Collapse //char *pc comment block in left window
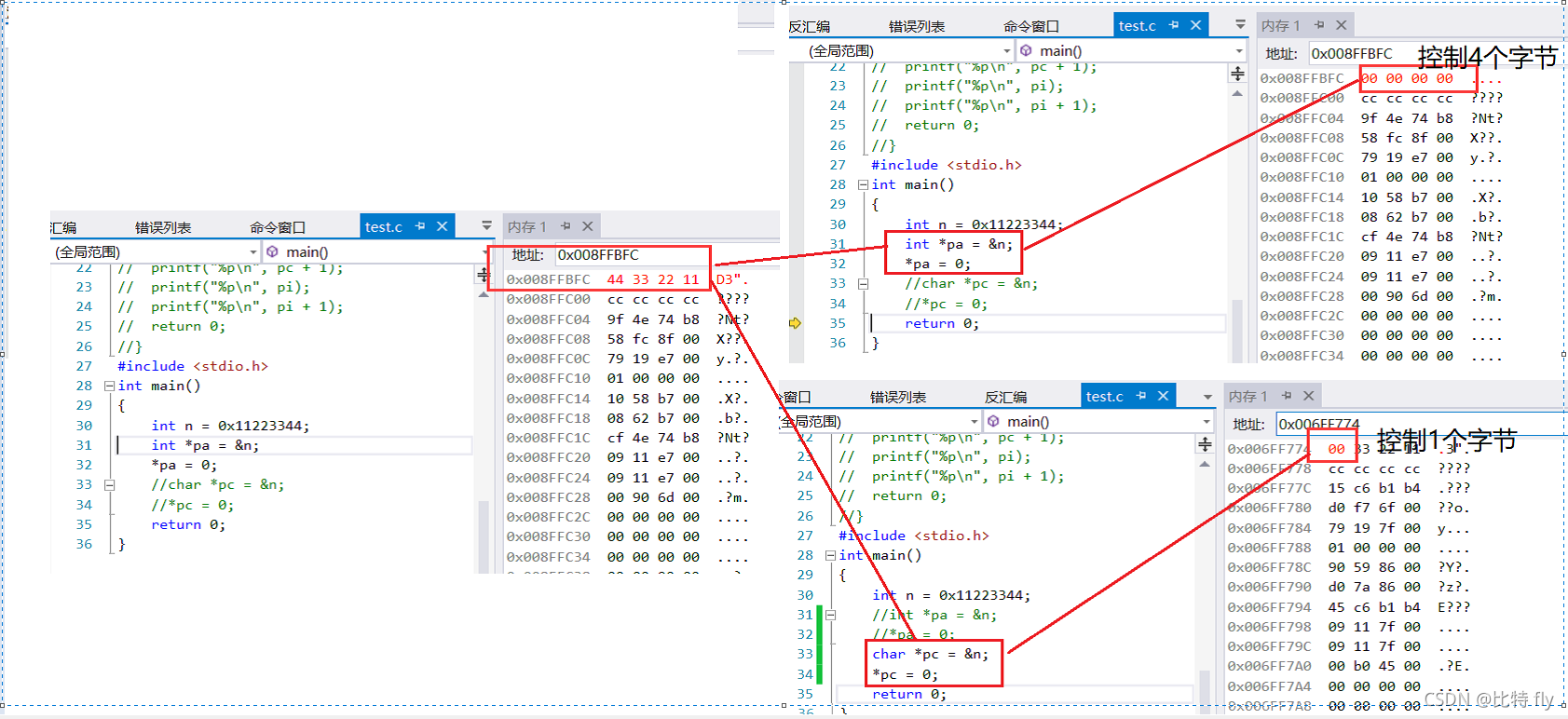Screen dimensions: 1568x719 (x=109, y=484)
